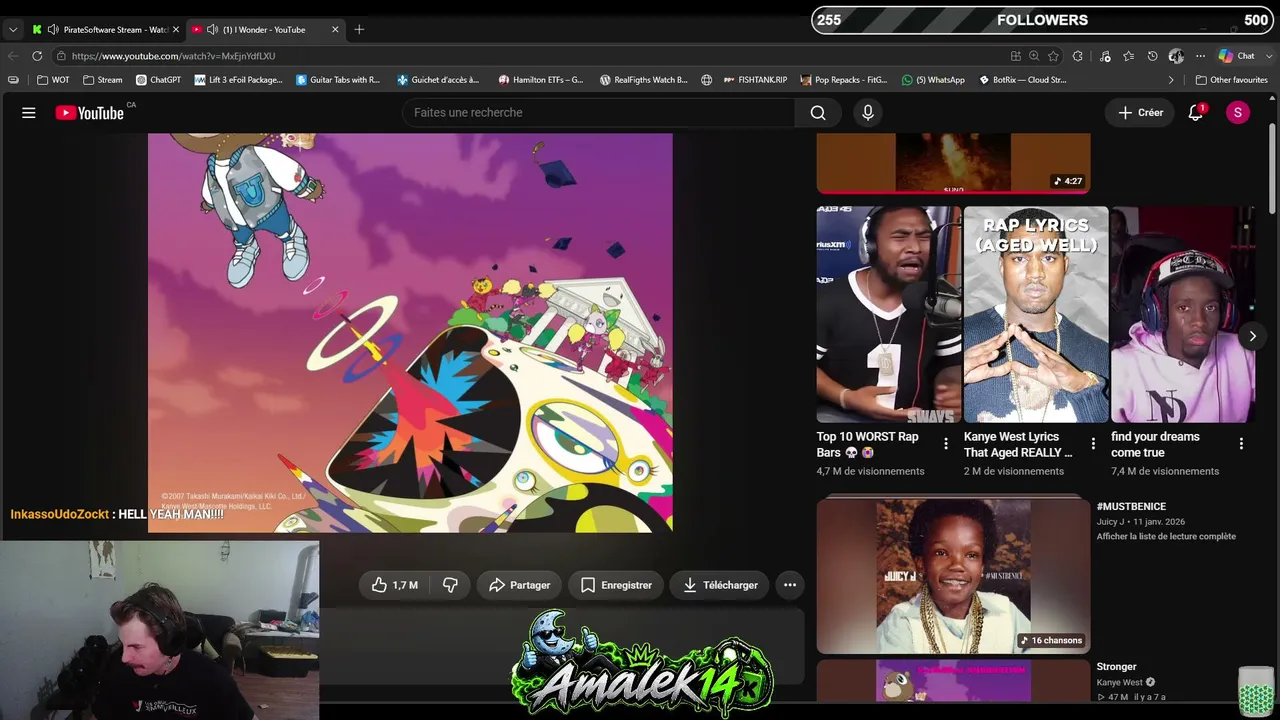This screenshot has width=1280, height=720.
Task: View site information lock icon
Action: pyautogui.click(x=61, y=56)
